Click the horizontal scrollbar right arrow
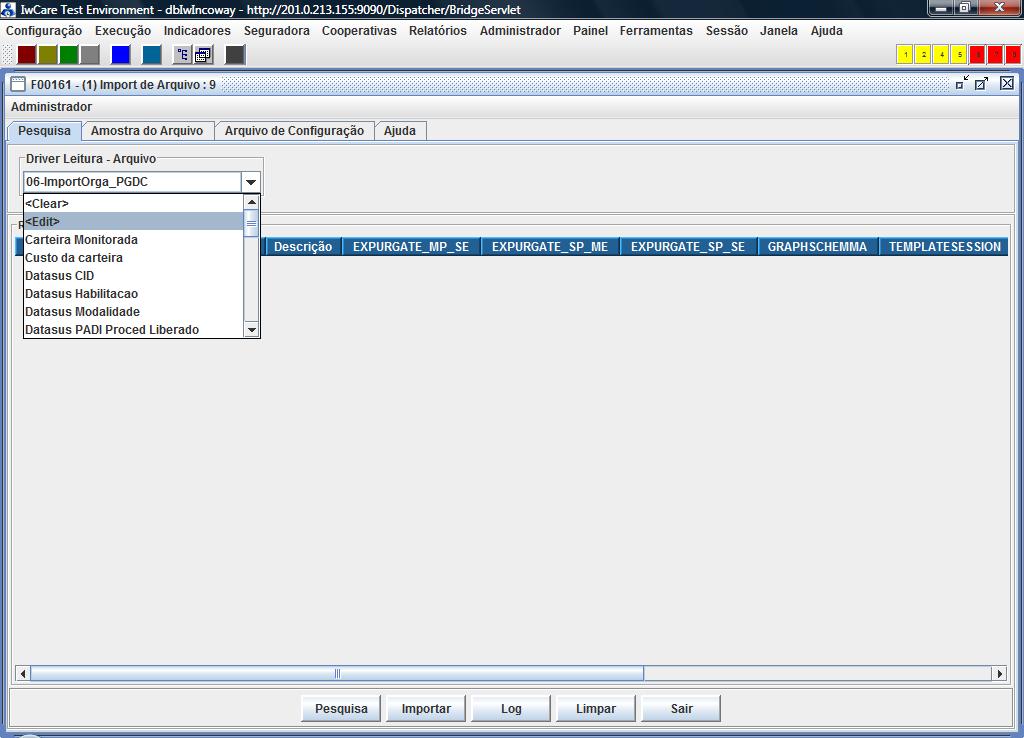Screen dimensions: 1024x738 tap(999, 674)
